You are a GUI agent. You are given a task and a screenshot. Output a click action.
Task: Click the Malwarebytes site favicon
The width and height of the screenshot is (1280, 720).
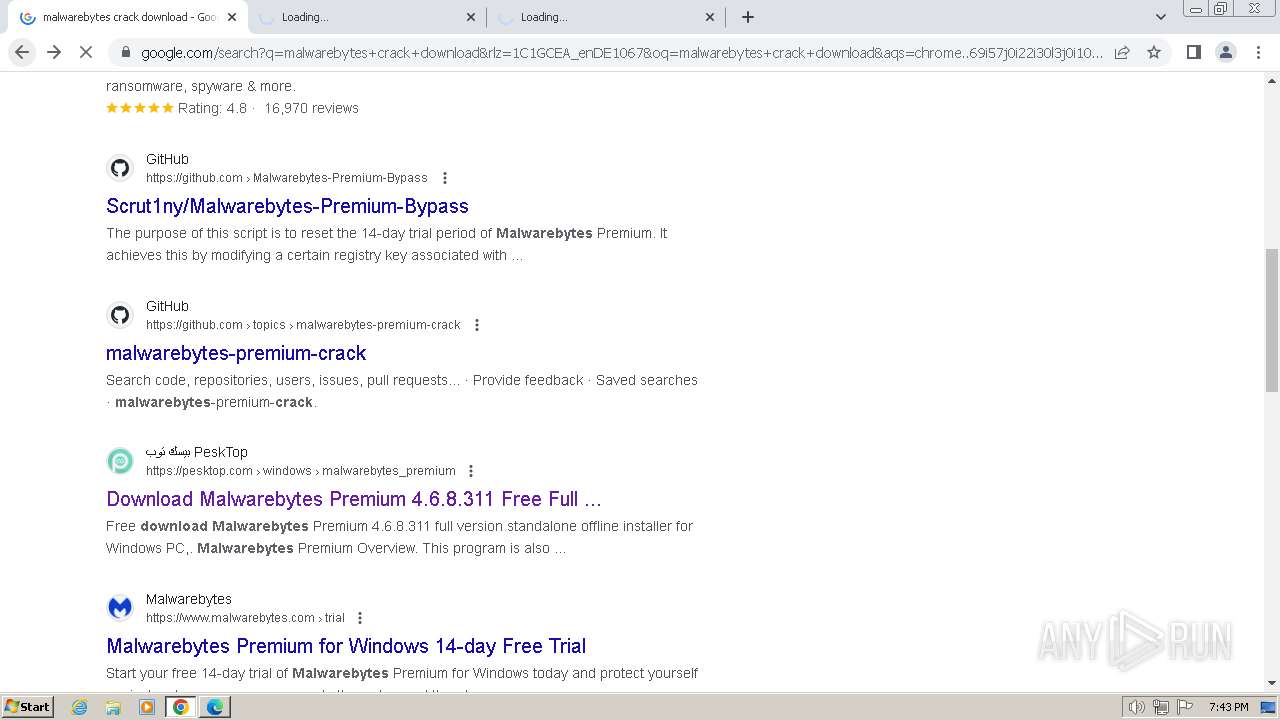(x=120, y=608)
